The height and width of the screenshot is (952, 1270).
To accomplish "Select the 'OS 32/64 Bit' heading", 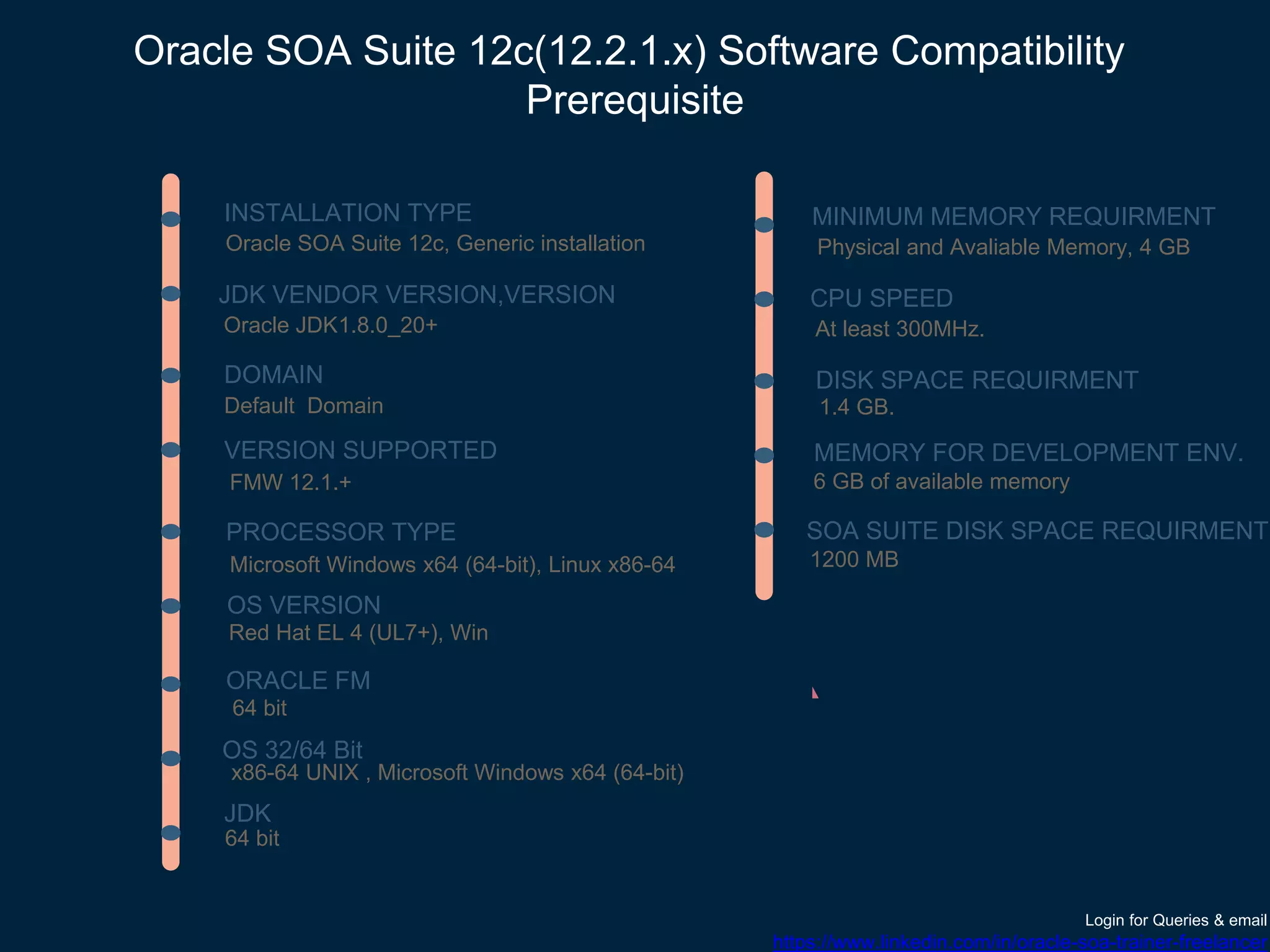I will click(x=292, y=750).
